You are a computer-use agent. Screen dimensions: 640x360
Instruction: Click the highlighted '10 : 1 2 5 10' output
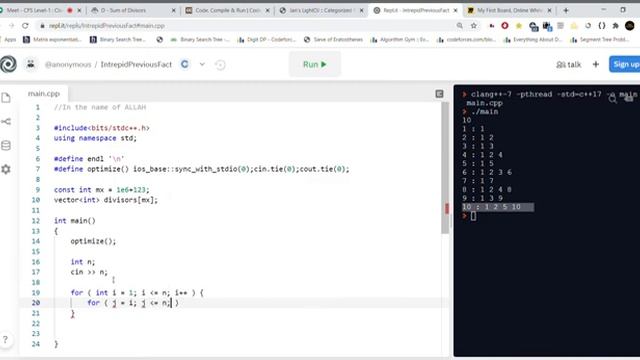click(498, 207)
